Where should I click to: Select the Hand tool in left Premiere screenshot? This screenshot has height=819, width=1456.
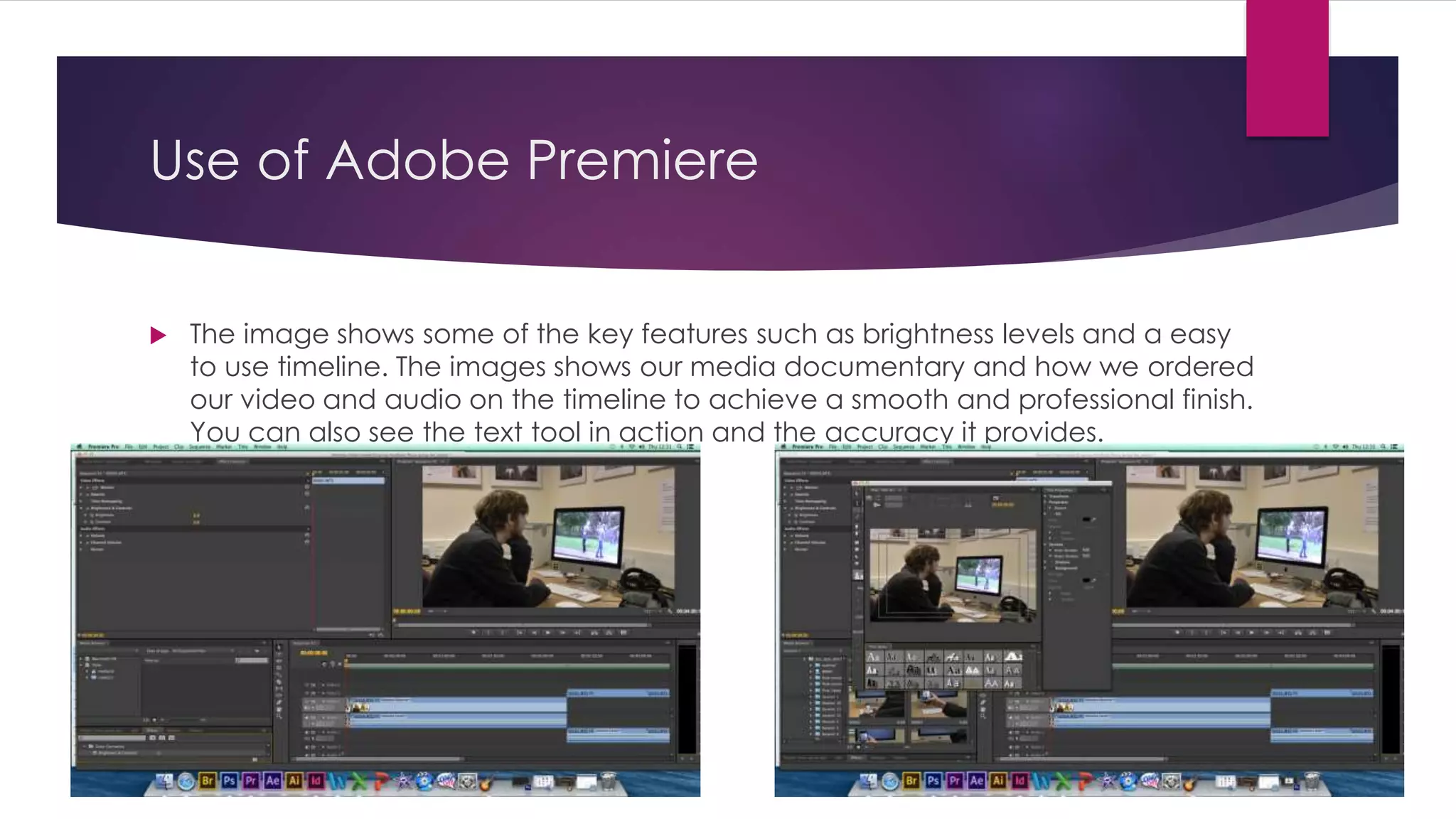pyautogui.click(x=279, y=710)
